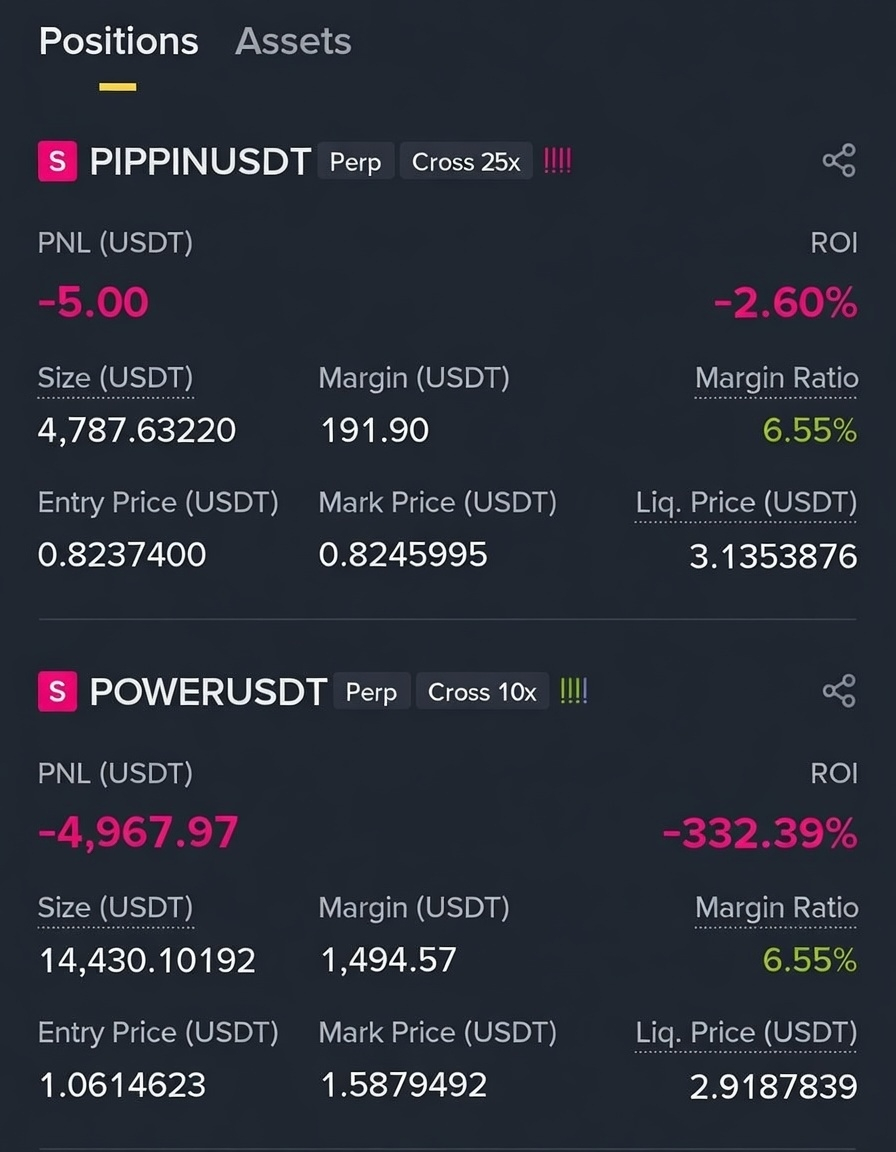The image size is (896, 1152).
Task: Share the POWERUSDT position
Action: coord(839,691)
